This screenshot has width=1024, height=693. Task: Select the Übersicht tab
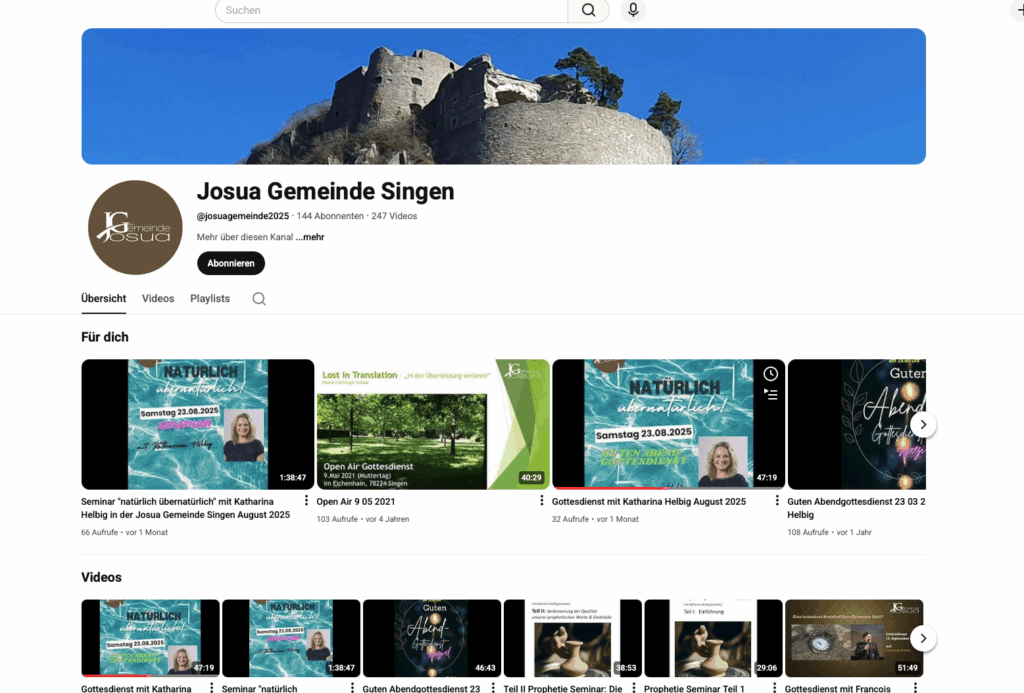point(103,299)
